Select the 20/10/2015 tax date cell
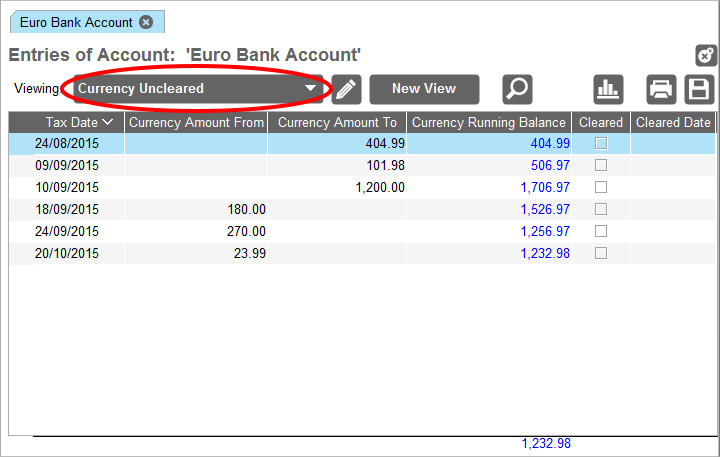The height and width of the screenshot is (457, 720). pos(67,254)
